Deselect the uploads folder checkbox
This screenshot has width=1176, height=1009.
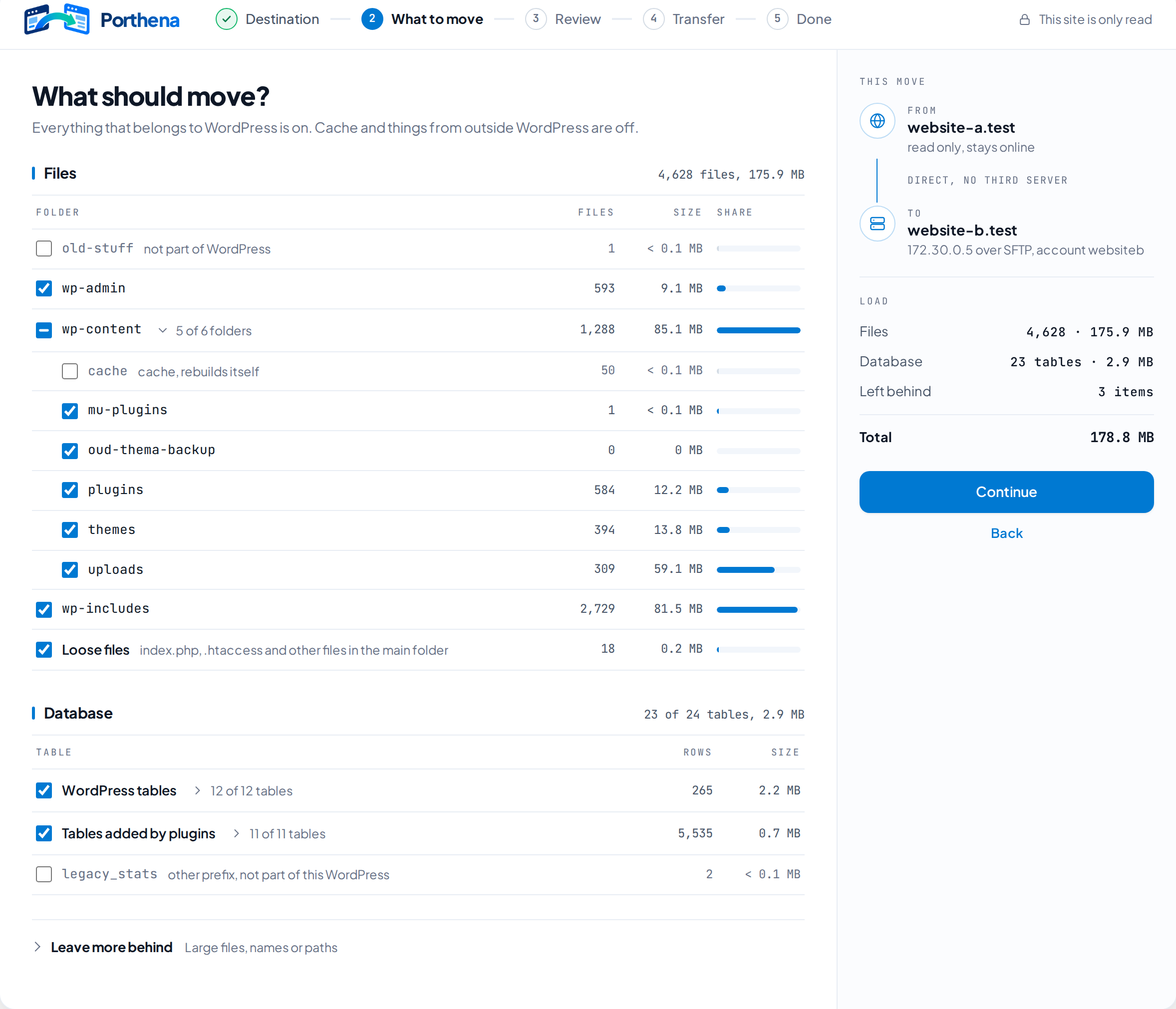coord(70,570)
